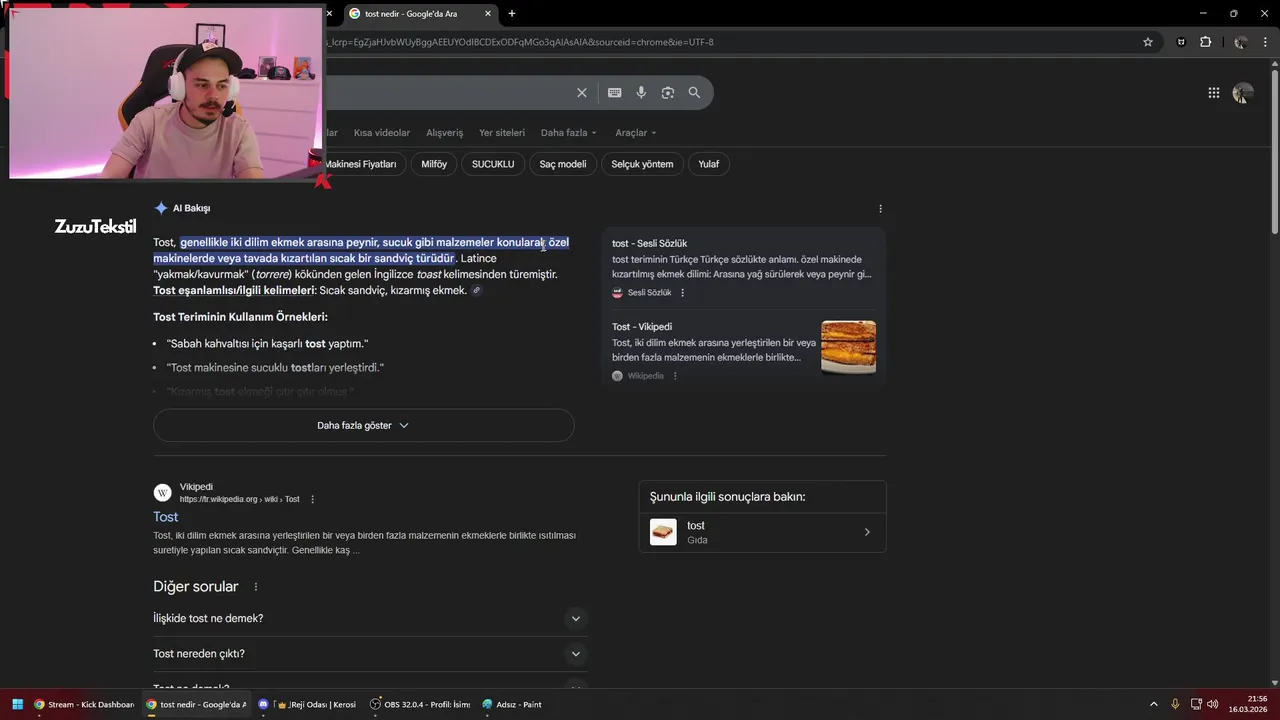Select the Yulaf filter chip

click(709, 164)
